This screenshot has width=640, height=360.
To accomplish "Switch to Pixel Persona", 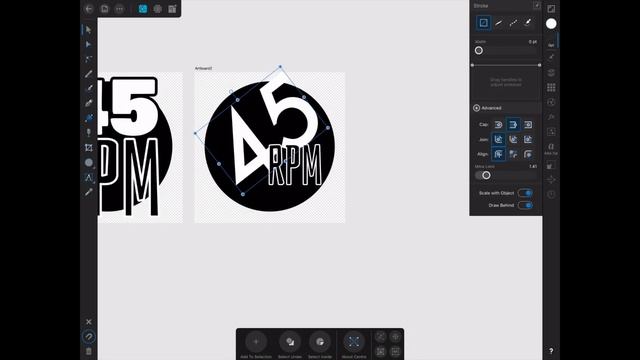I will (x=157, y=9).
